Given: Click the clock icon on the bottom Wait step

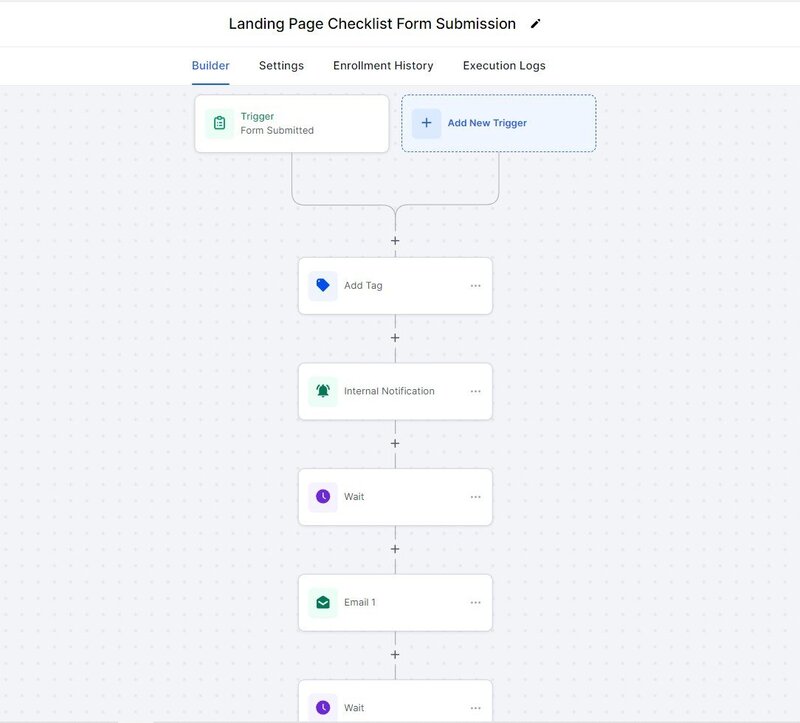Looking at the screenshot, I should pyautogui.click(x=323, y=707).
